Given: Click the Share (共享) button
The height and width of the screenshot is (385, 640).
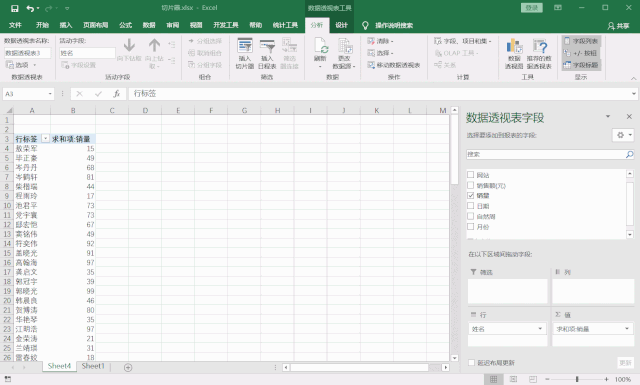Looking at the screenshot, I should coord(618,26).
